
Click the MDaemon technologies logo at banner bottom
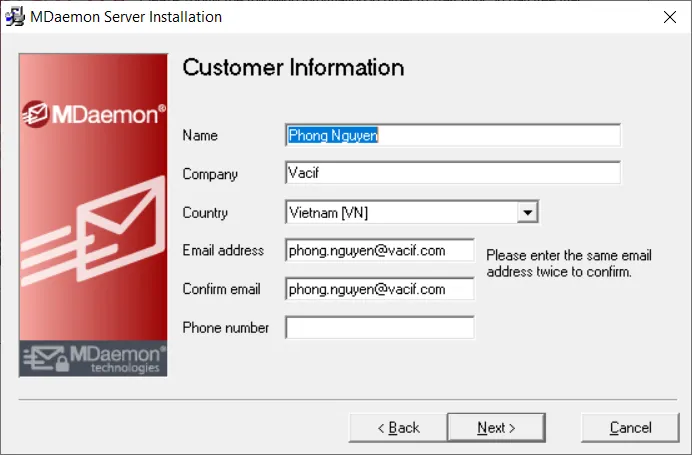coord(94,359)
